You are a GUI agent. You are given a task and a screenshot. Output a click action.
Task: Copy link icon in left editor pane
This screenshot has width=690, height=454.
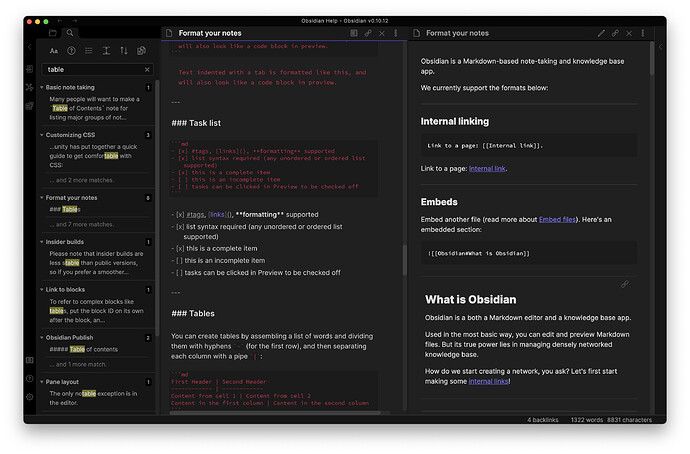click(368, 33)
